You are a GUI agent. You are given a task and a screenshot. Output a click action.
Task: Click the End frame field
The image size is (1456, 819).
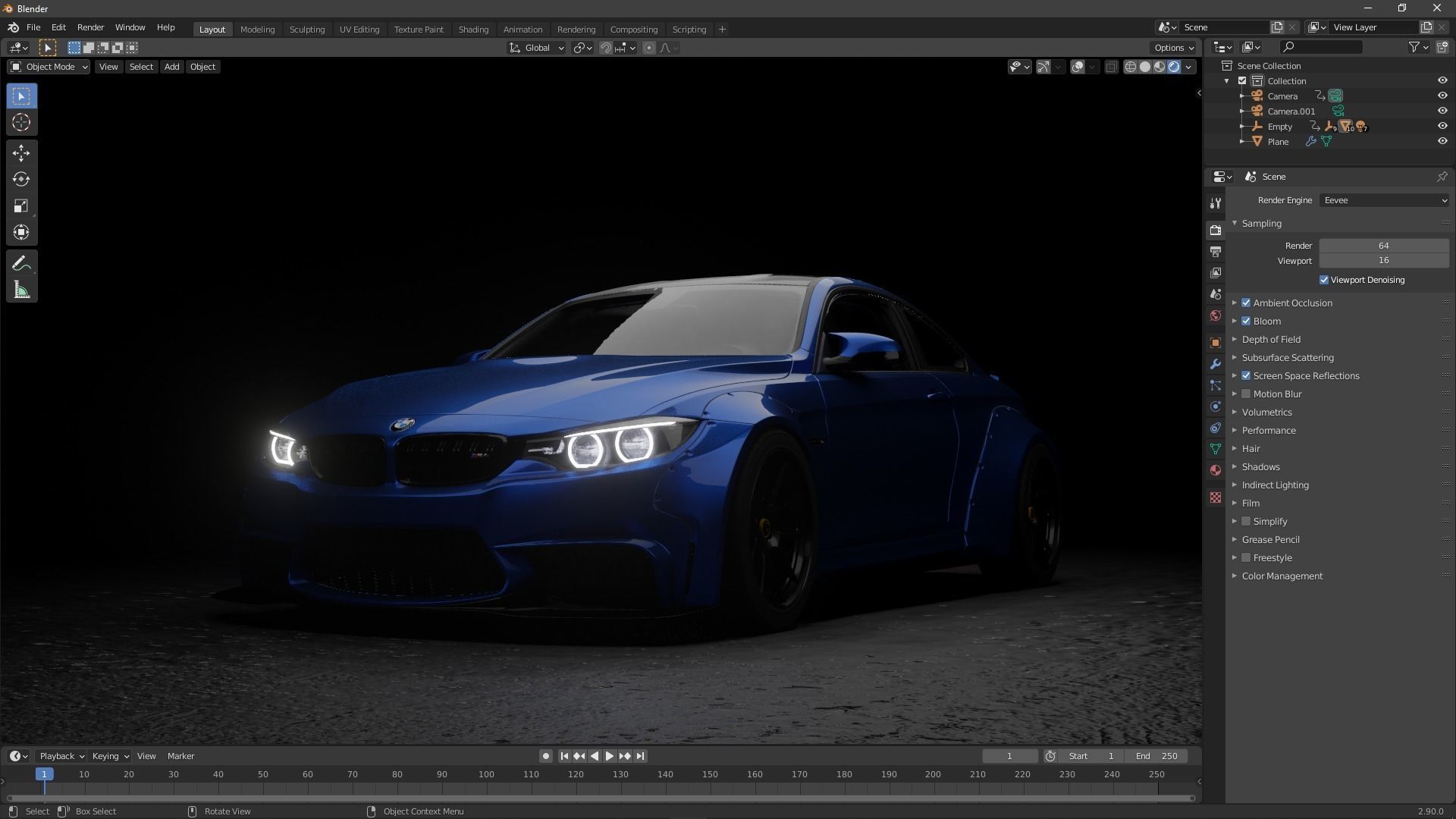click(1156, 756)
